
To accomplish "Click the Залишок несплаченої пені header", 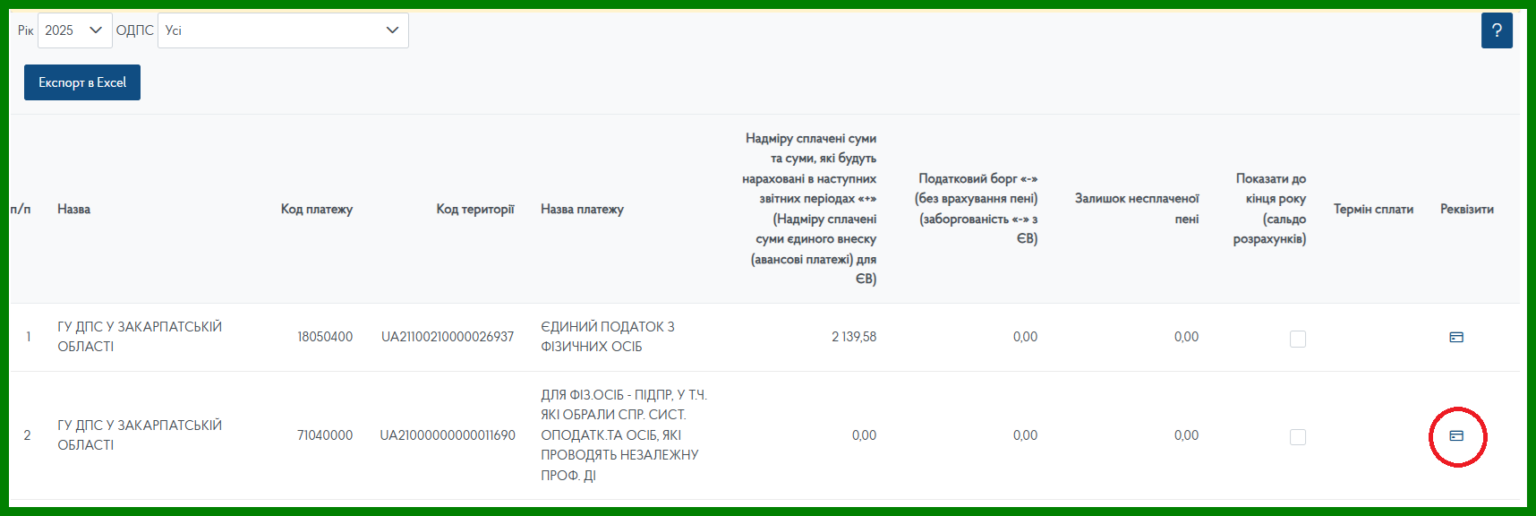I will (x=1137, y=209).
